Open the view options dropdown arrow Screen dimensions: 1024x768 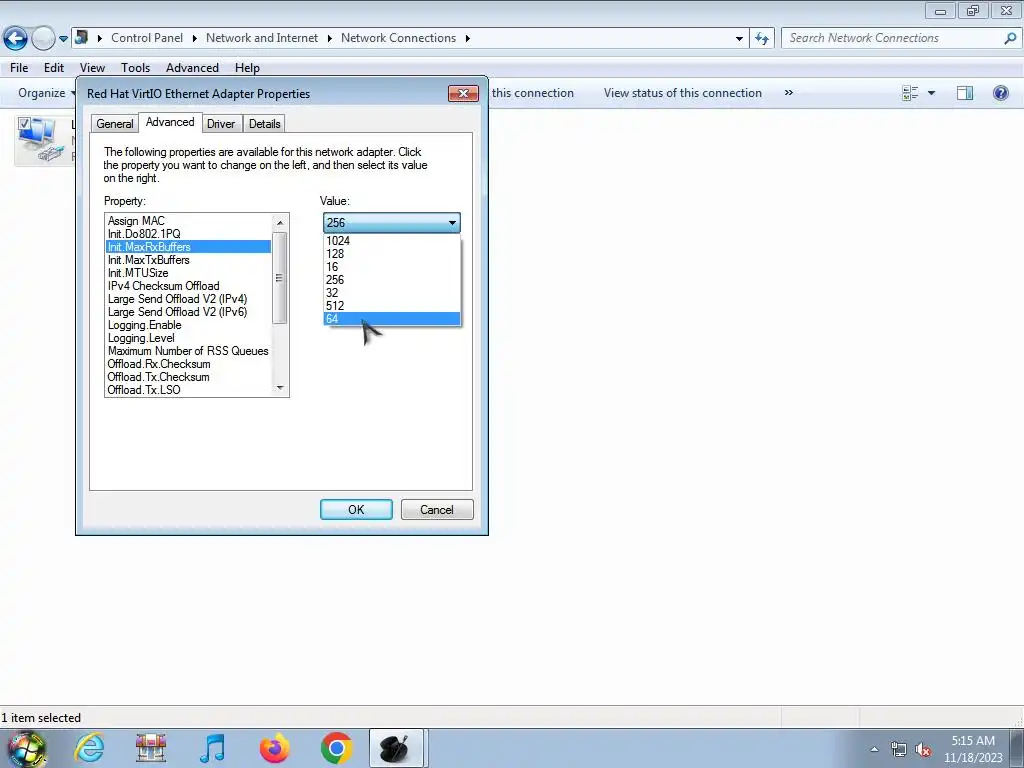(x=931, y=93)
